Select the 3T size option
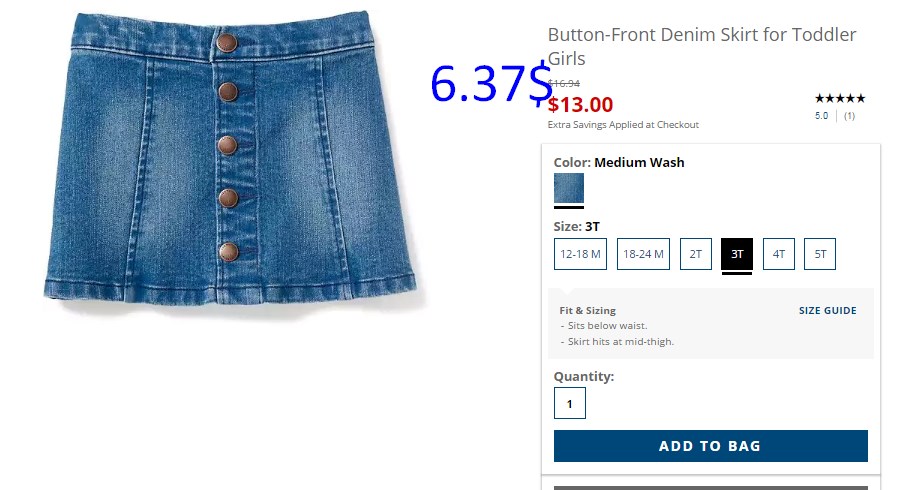Image resolution: width=910 pixels, height=490 pixels. (x=737, y=254)
